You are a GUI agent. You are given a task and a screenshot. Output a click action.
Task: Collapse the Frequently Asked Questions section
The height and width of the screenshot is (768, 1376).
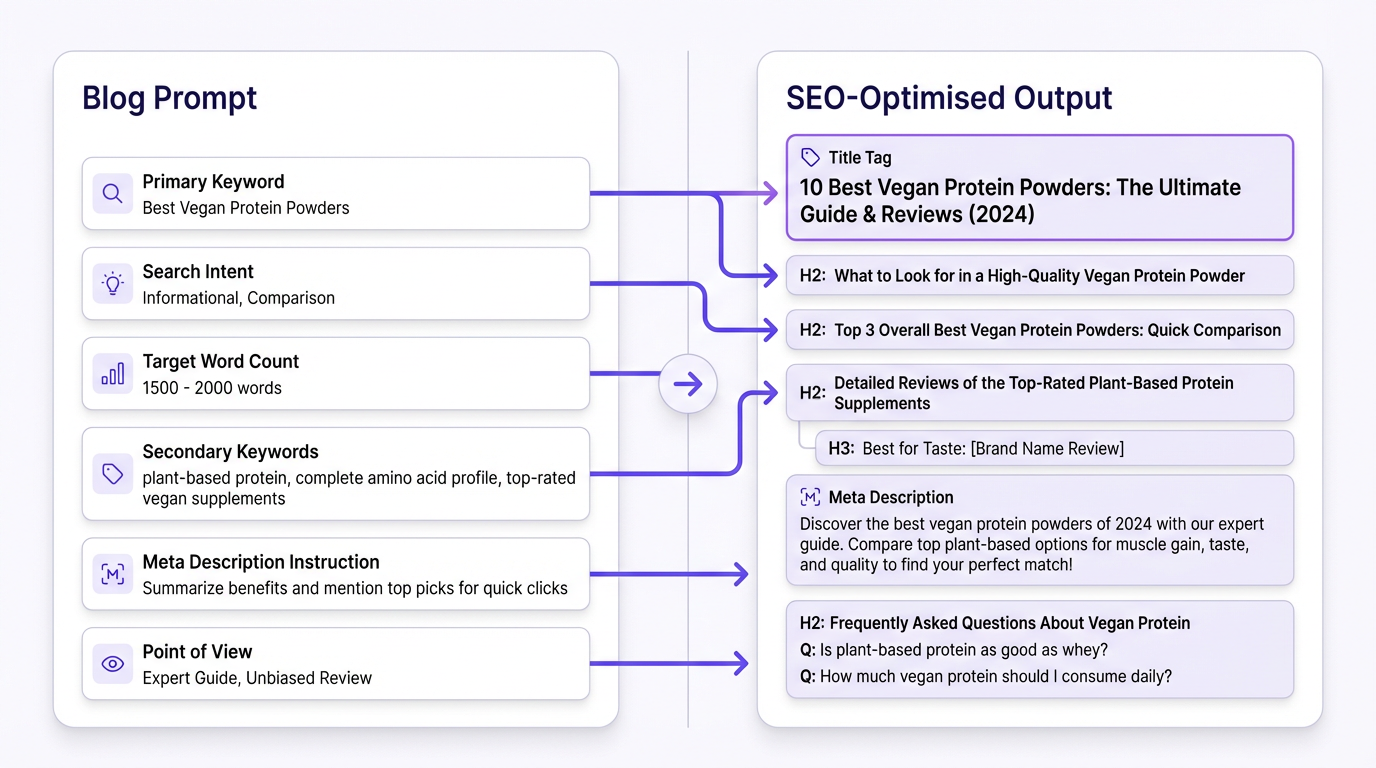click(x=1040, y=649)
